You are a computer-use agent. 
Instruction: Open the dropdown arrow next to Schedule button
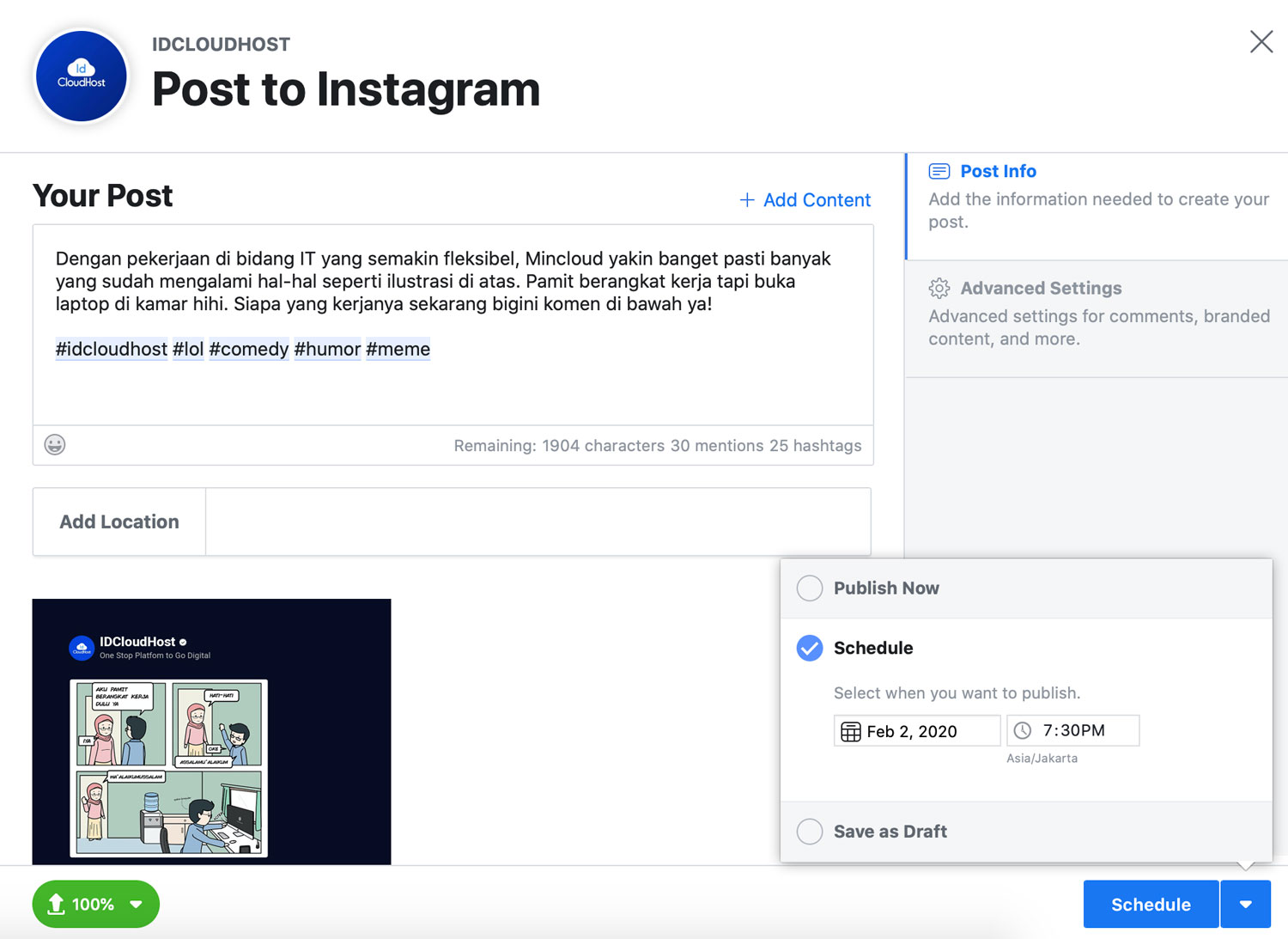[x=1246, y=904]
